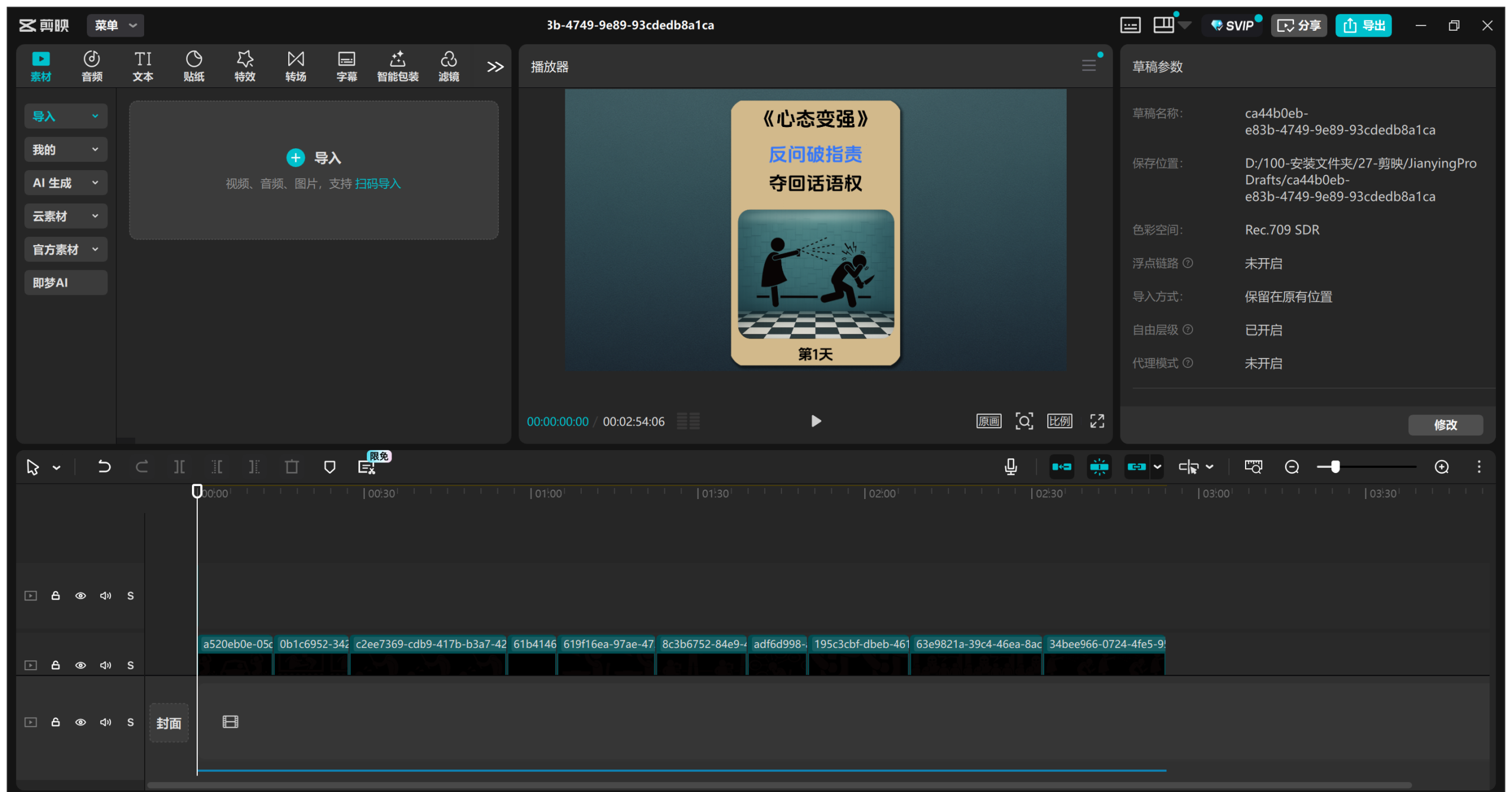1512x792 pixels.
Task: Click the 导出 export button
Action: click(1363, 25)
